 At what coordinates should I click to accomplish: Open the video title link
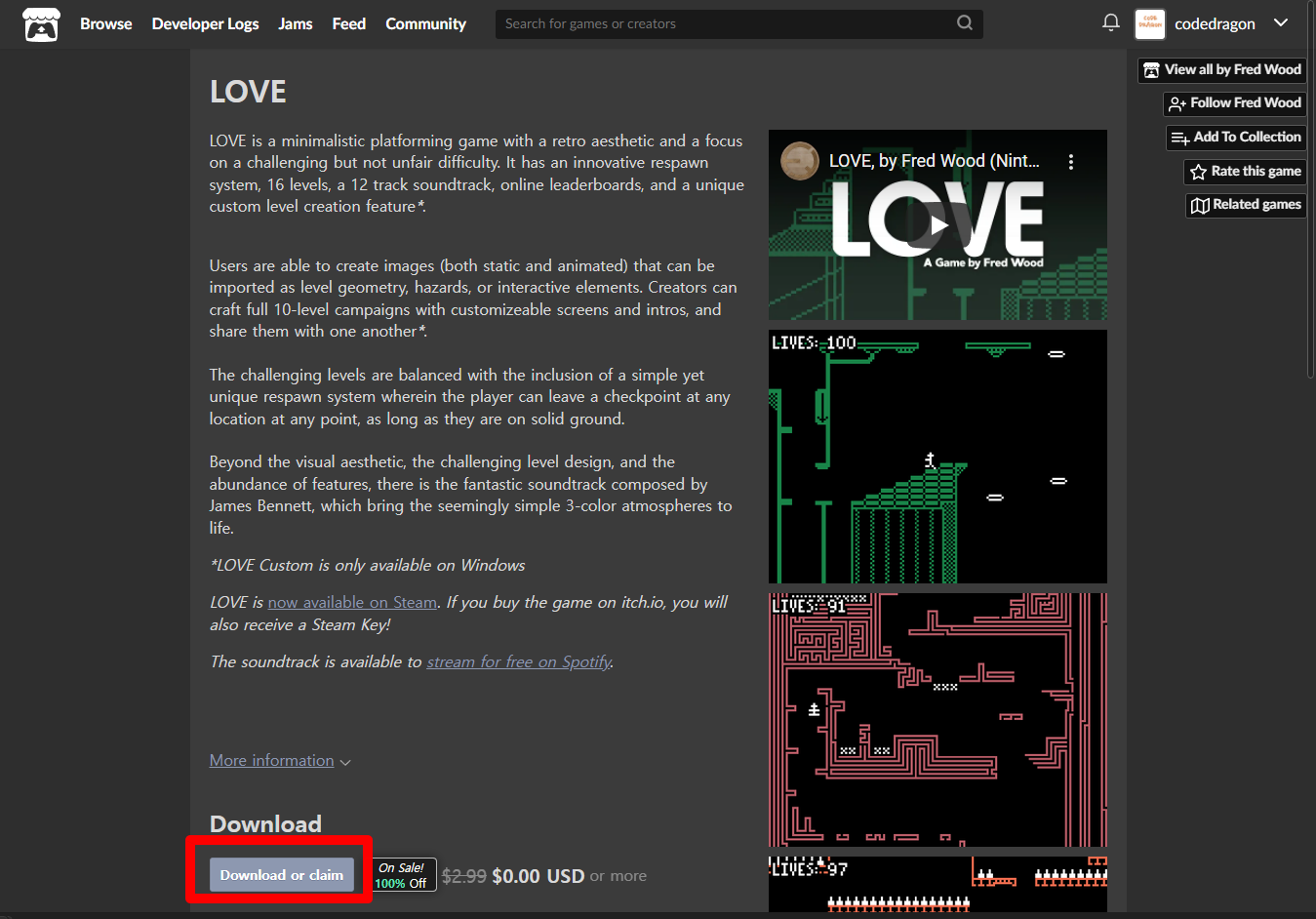(x=935, y=161)
